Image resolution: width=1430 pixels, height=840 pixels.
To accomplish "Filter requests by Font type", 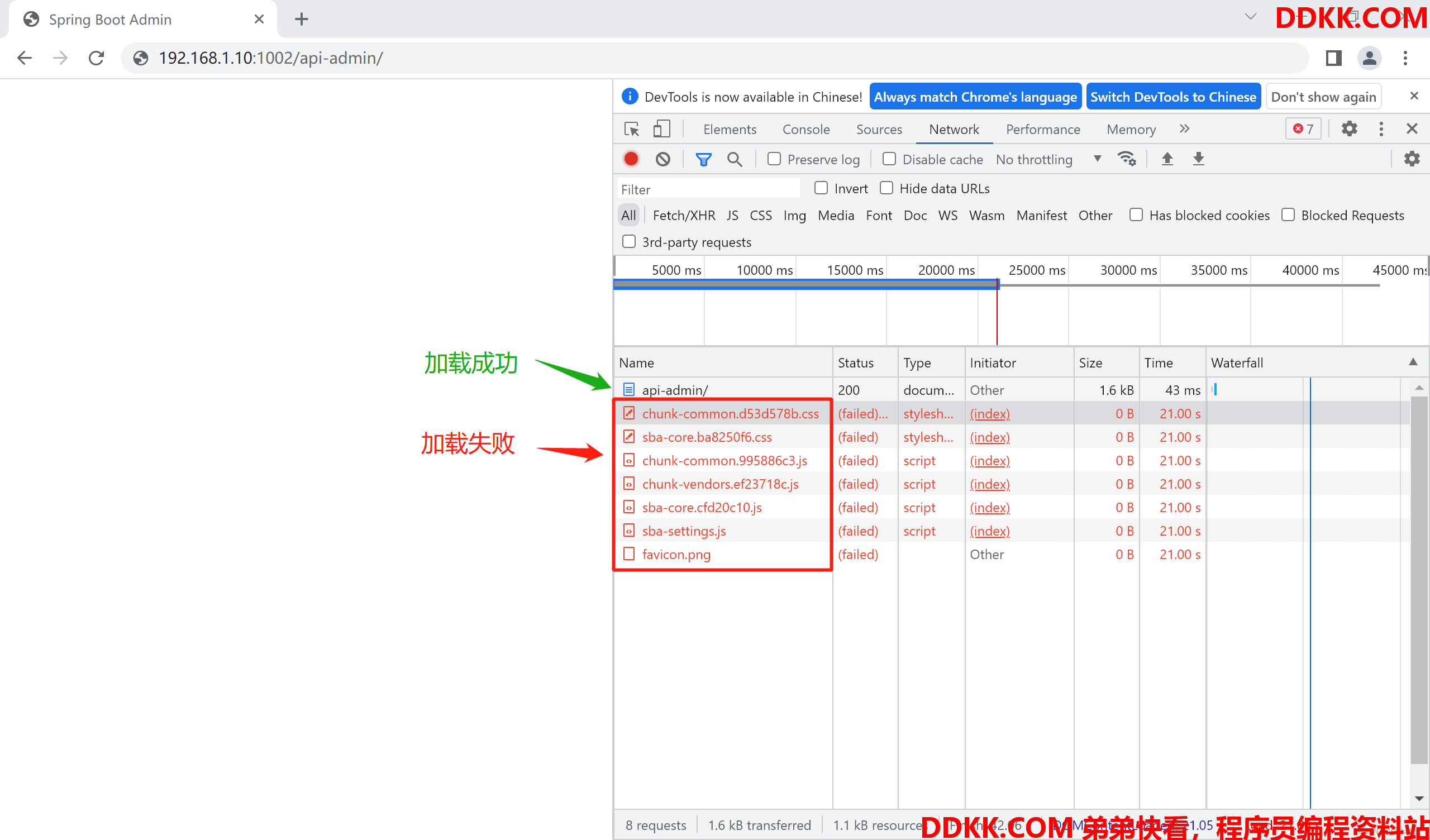I will coord(879,216).
